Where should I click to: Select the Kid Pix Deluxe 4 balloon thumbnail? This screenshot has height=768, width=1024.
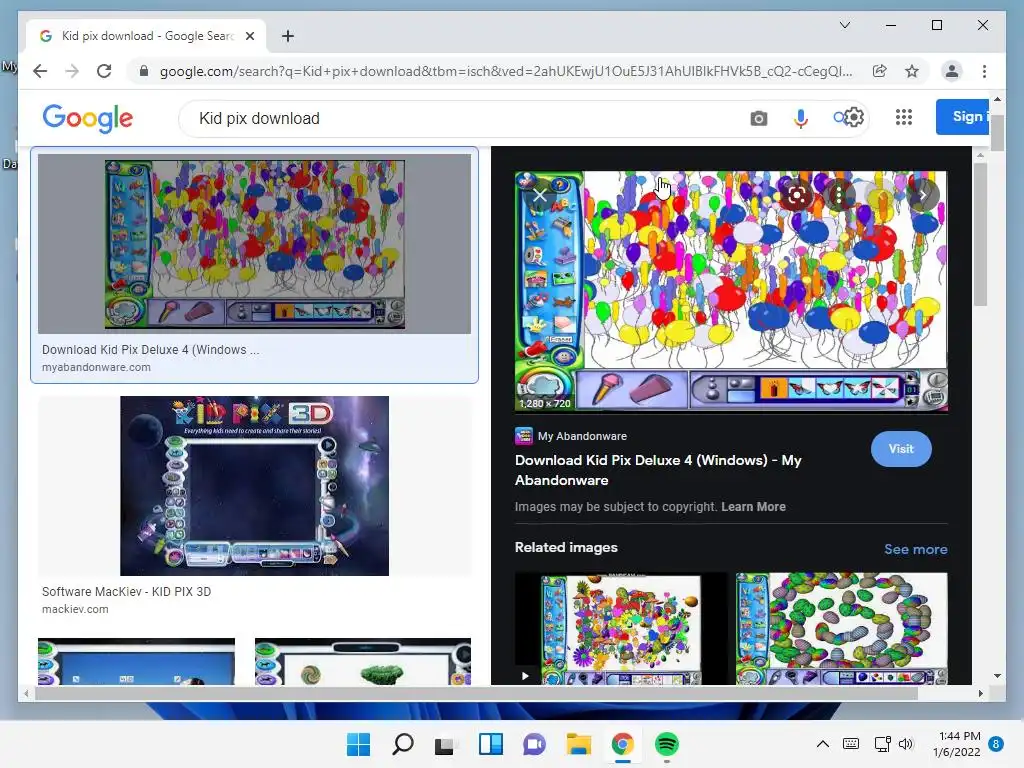[x=254, y=244]
